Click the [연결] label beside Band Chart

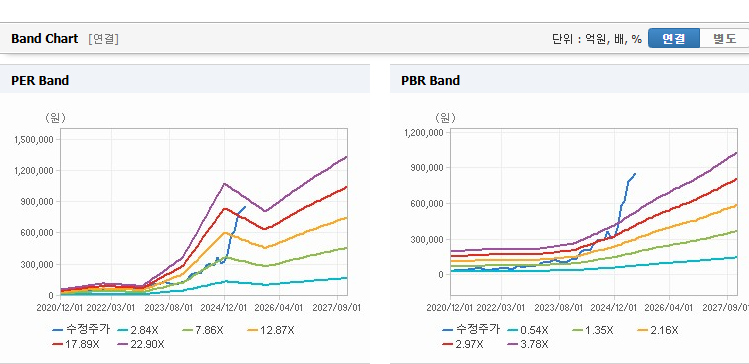pos(103,39)
